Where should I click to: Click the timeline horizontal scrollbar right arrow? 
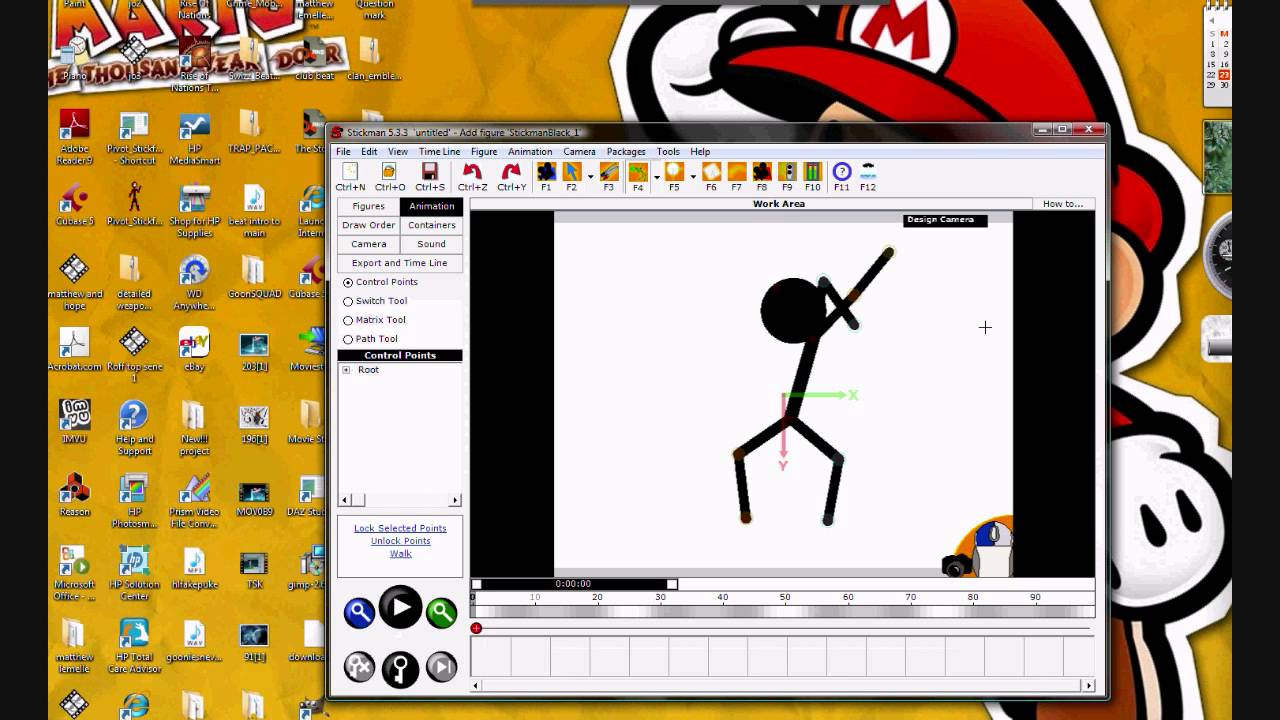click(1088, 685)
